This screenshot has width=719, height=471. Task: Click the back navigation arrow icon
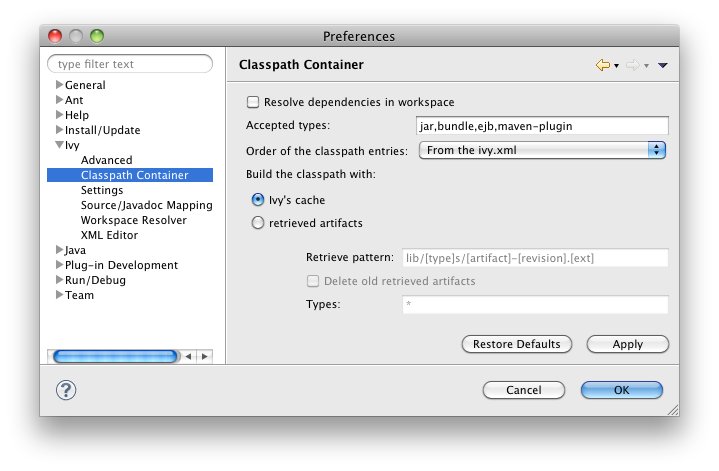coord(602,65)
